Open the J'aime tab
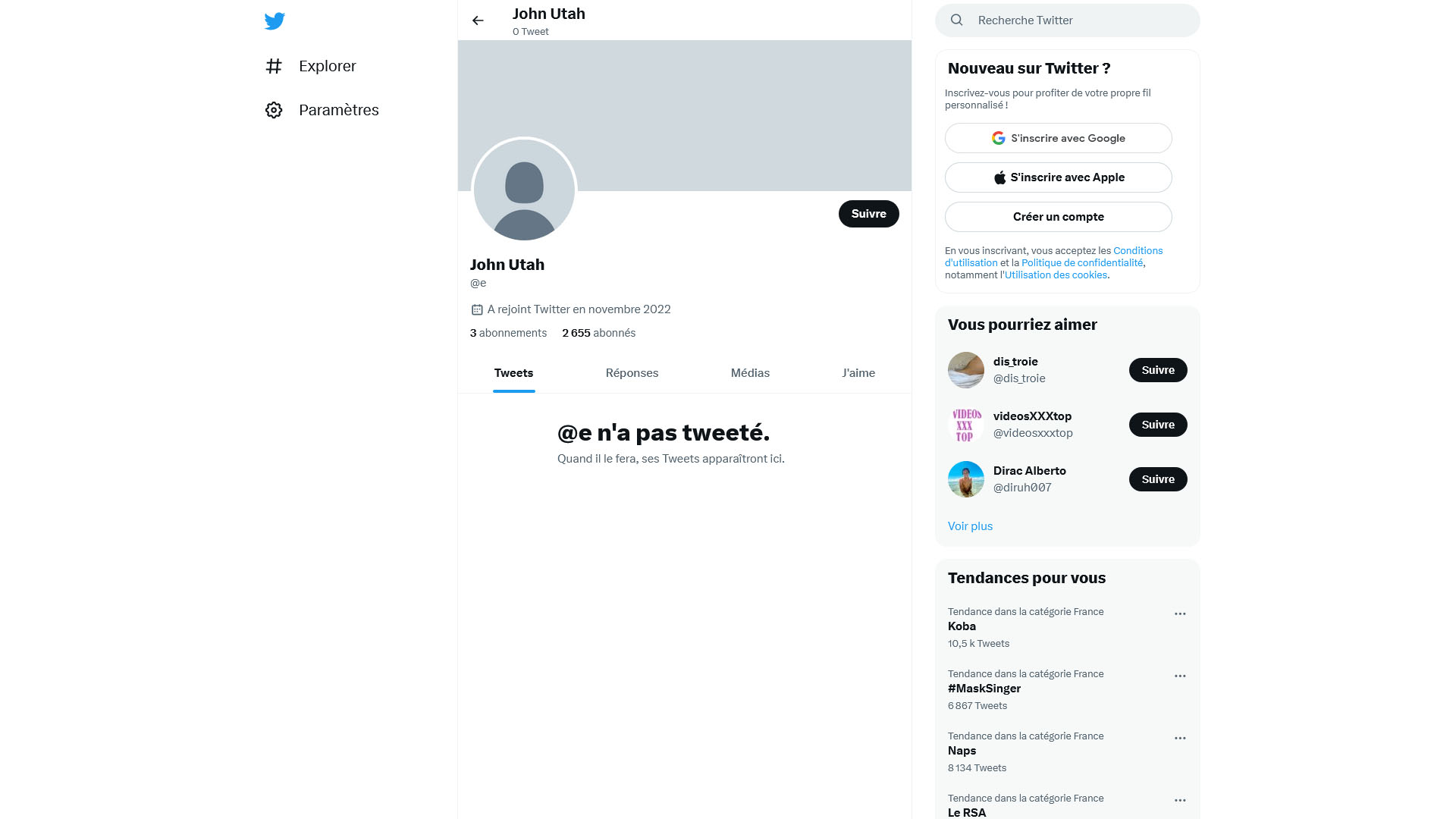Viewport: 1456px width, 819px height. pos(858,373)
